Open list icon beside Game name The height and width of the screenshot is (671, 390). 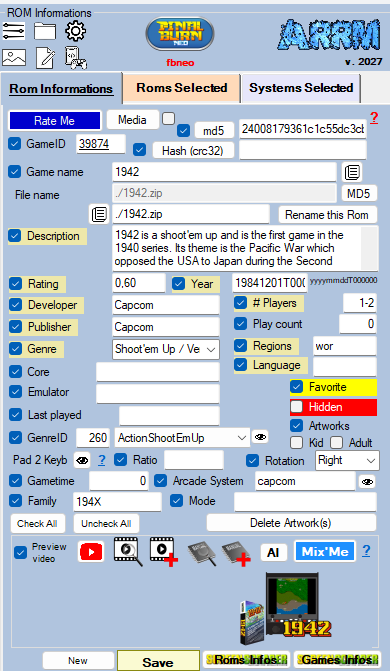[x=352, y=172]
